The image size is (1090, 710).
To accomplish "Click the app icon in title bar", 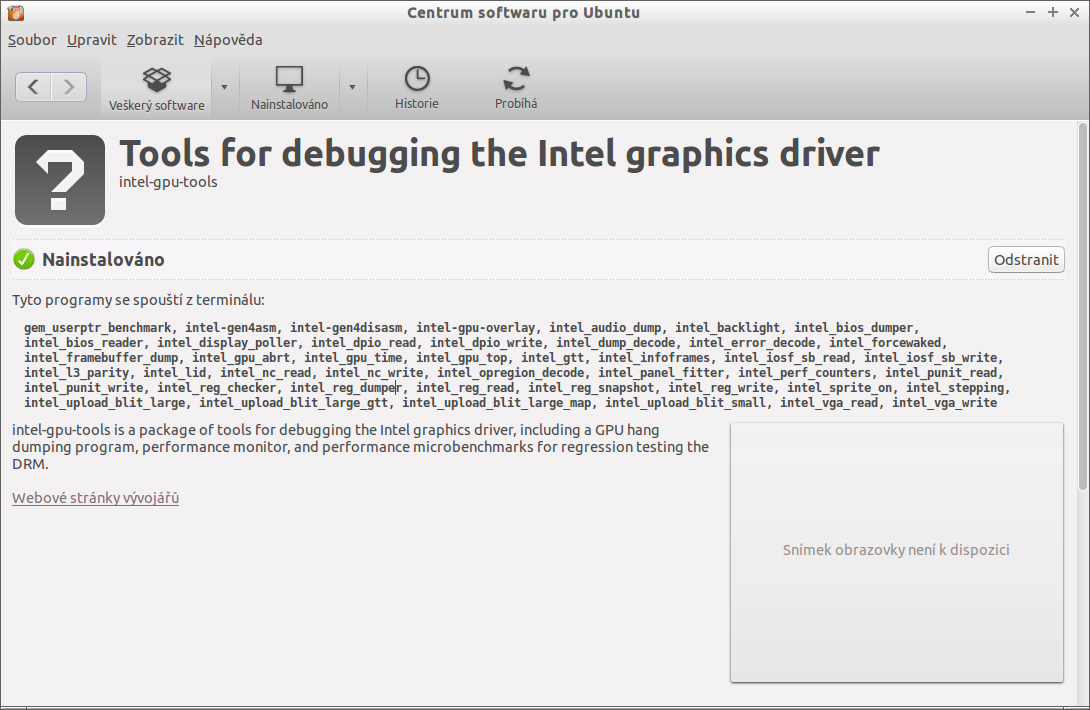I will (14, 13).
